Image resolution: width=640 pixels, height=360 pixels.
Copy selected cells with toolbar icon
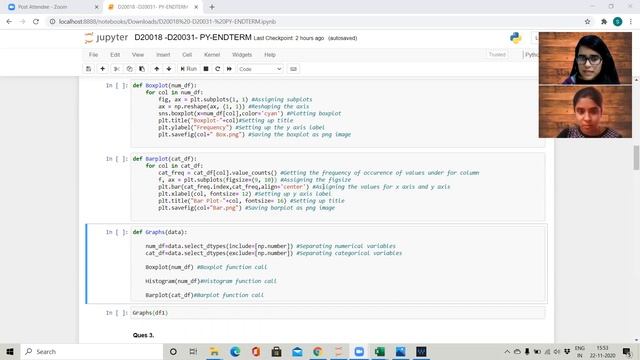click(129, 69)
